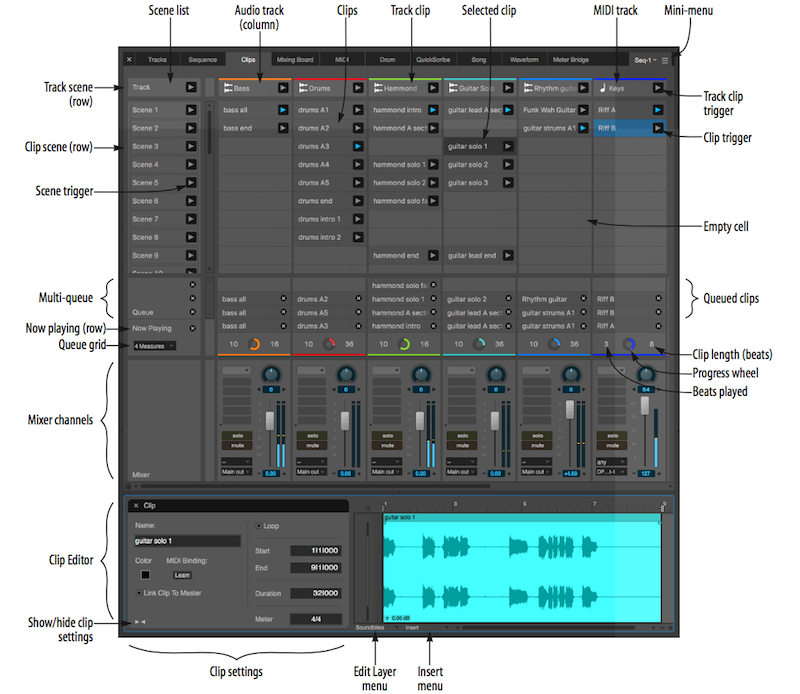Click the MIDI Binding Learn button
The image size is (800, 694).
[x=182, y=575]
